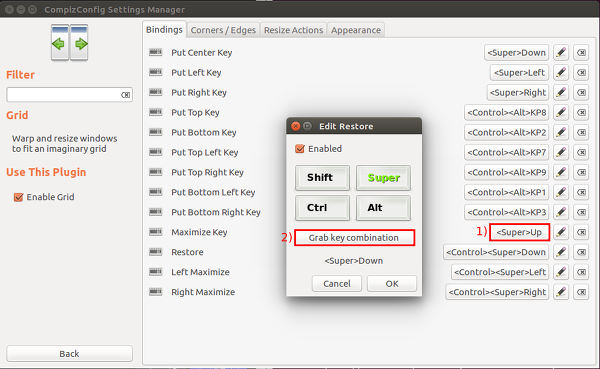
Task: Clear the Filter field with its clear icon
Action: pyautogui.click(x=126, y=95)
